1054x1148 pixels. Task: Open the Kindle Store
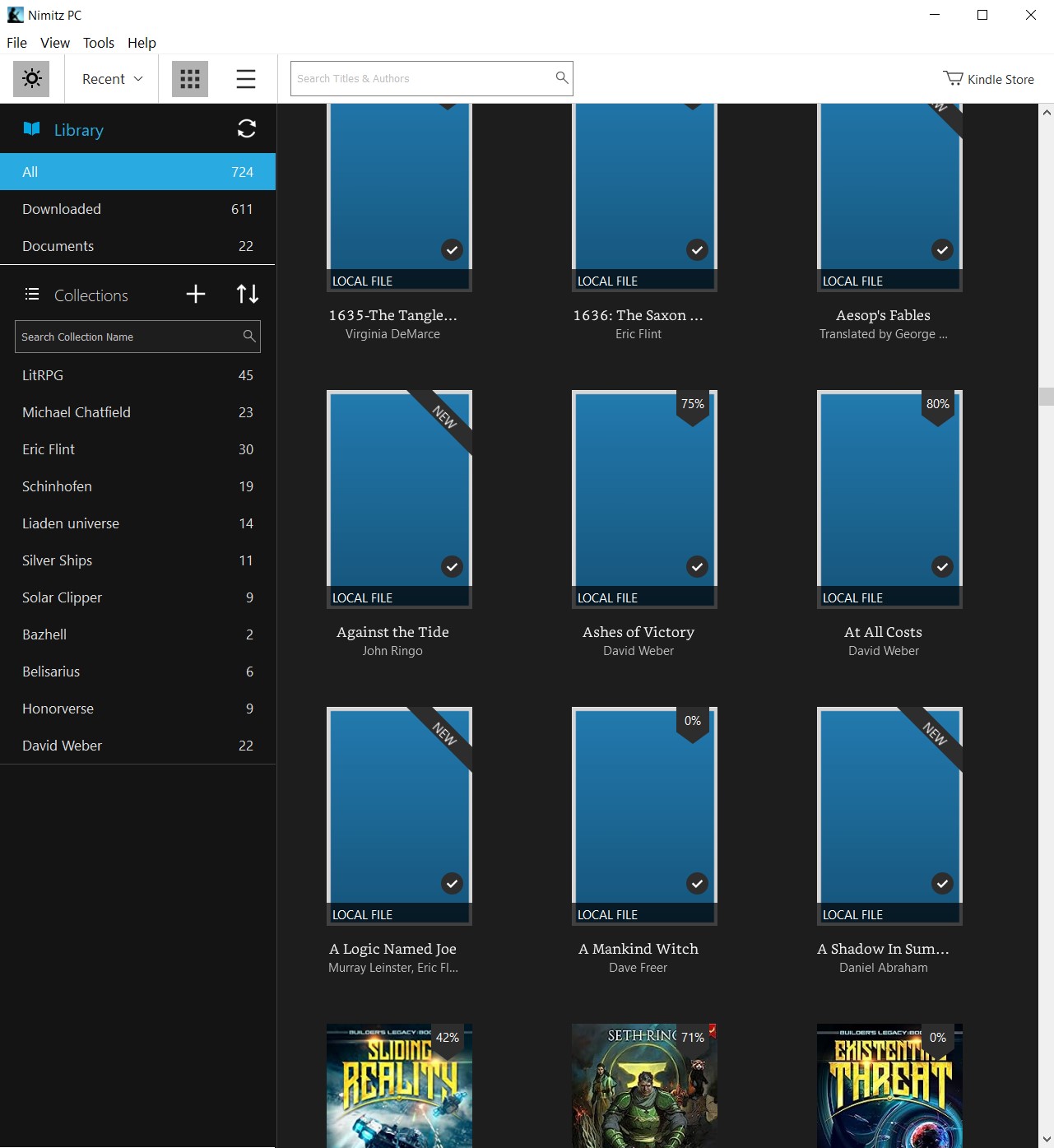point(989,78)
